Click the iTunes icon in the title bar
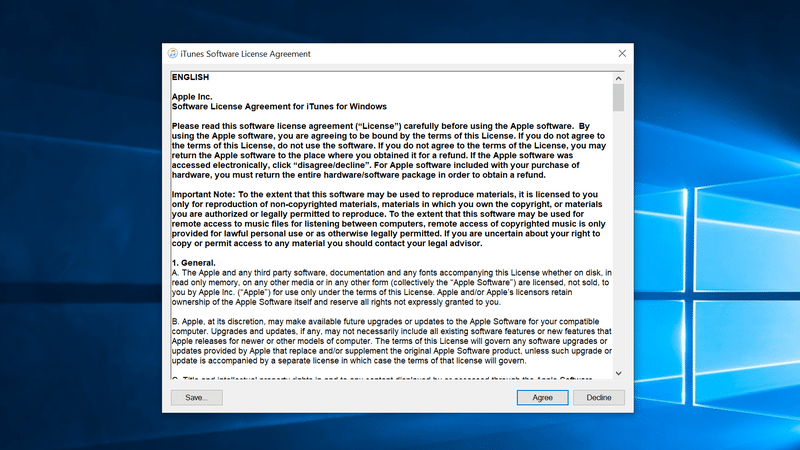800x450 pixels. pyautogui.click(x=172, y=54)
